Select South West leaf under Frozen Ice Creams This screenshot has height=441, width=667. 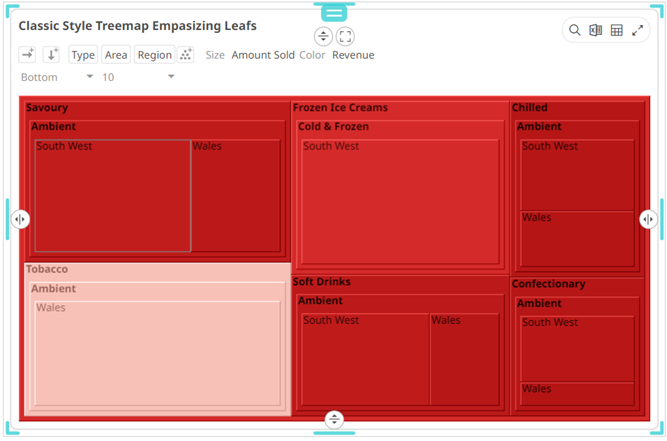coord(400,202)
